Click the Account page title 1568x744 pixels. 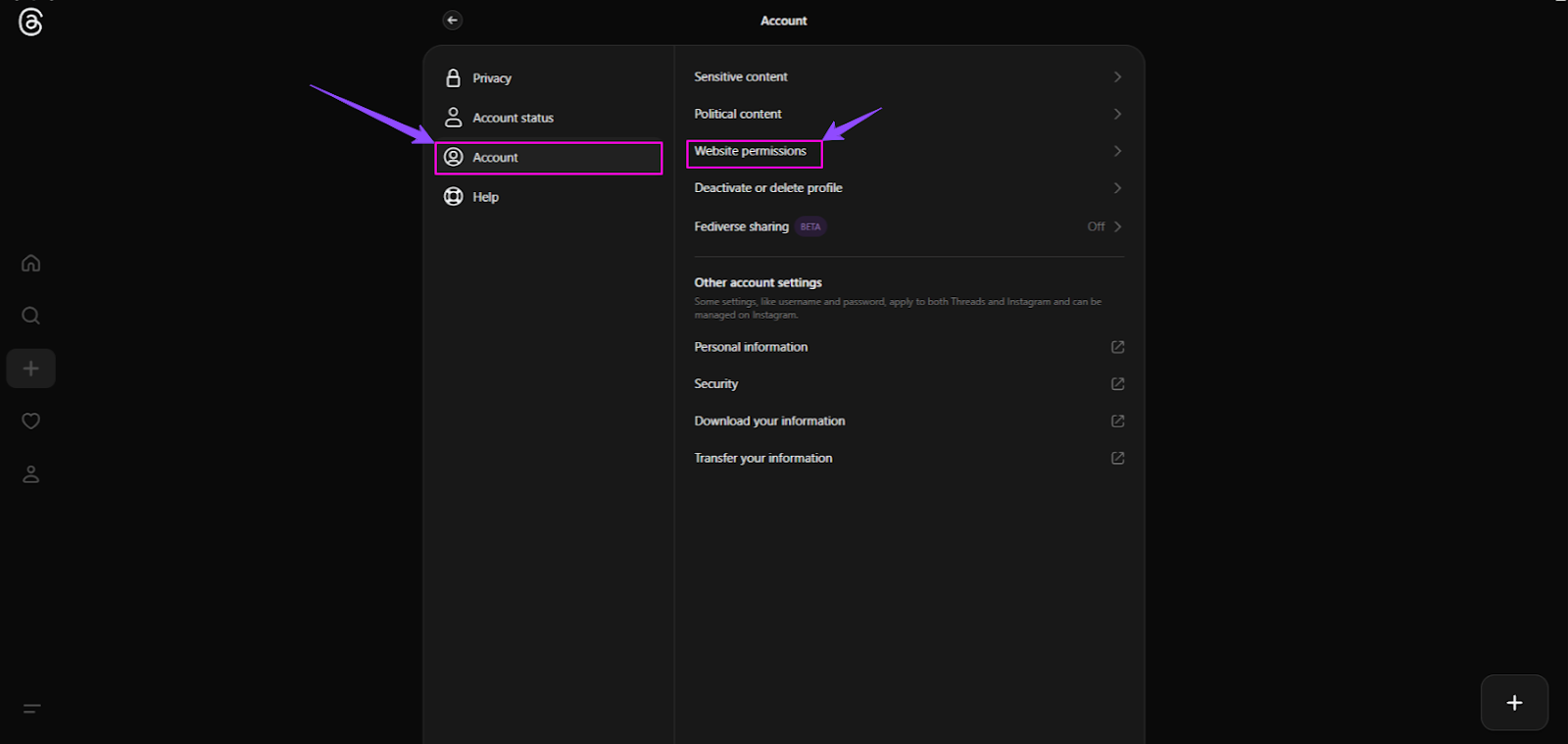(x=784, y=21)
